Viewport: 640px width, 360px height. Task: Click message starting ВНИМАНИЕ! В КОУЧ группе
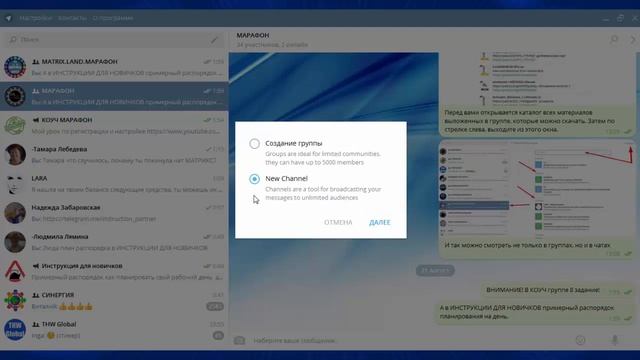[x=558, y=291]
